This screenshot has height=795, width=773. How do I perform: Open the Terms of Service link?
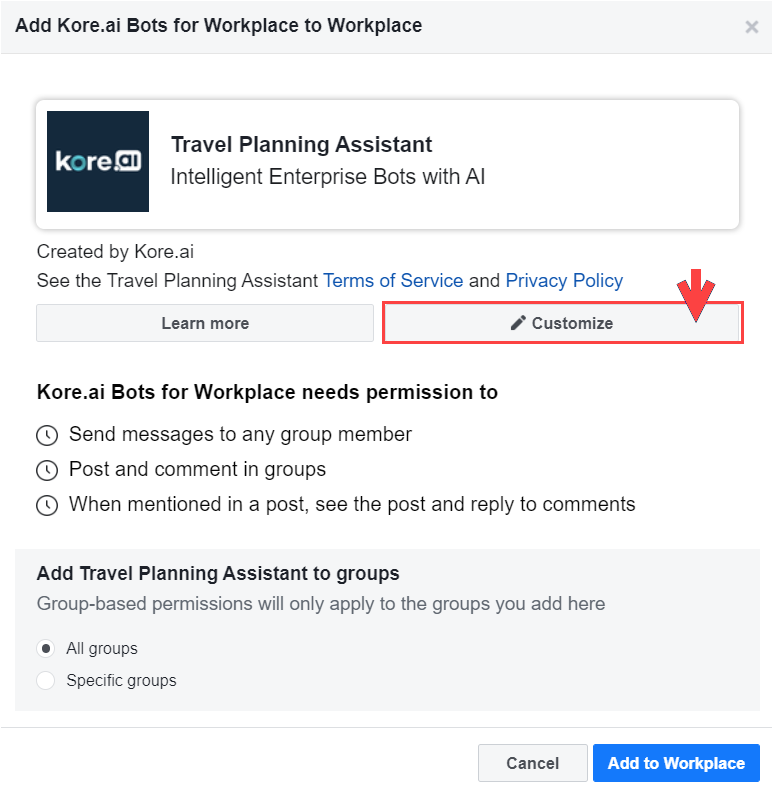tap(393, 281)
